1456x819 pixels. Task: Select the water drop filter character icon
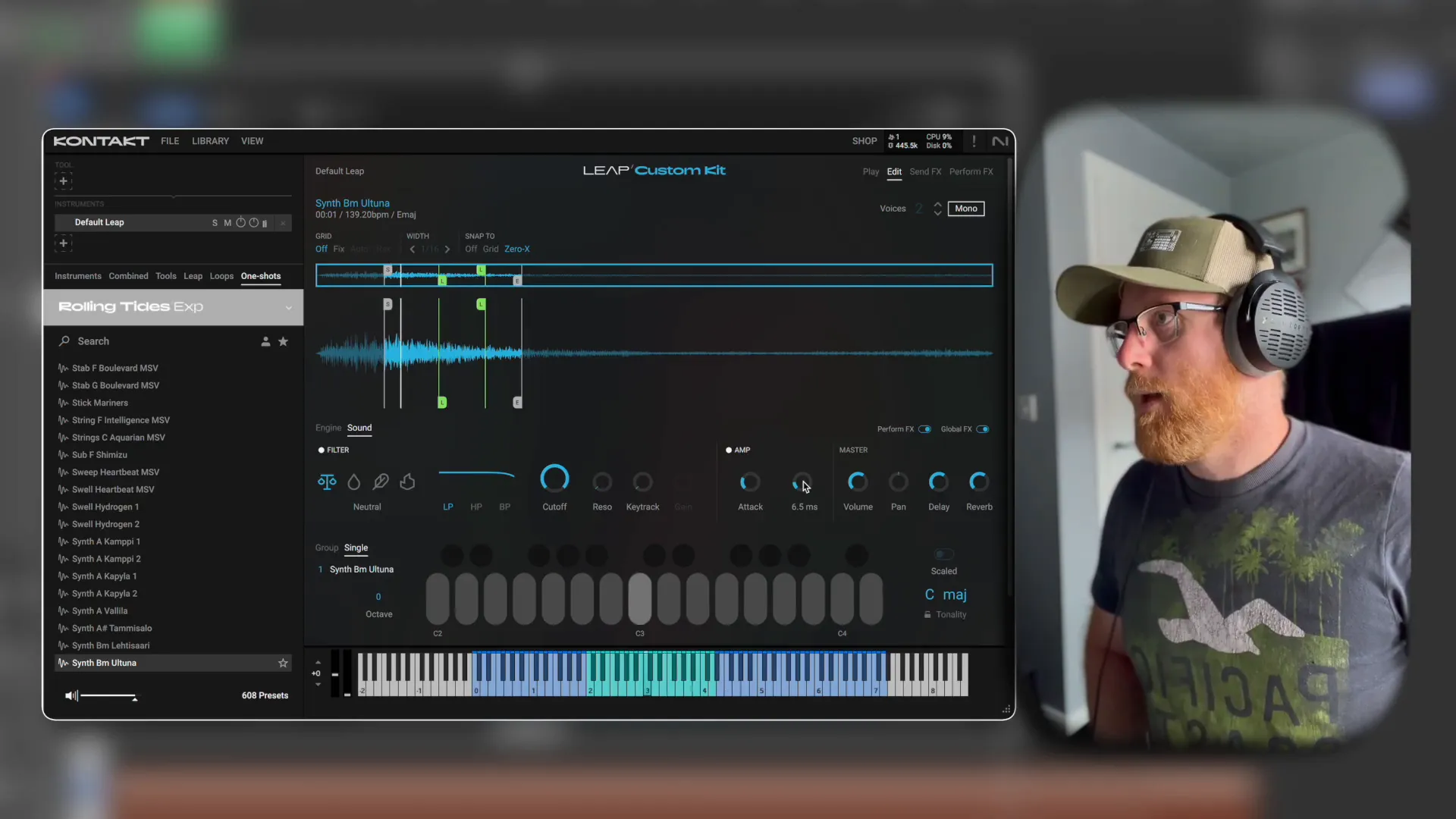(x=353, y=482)
